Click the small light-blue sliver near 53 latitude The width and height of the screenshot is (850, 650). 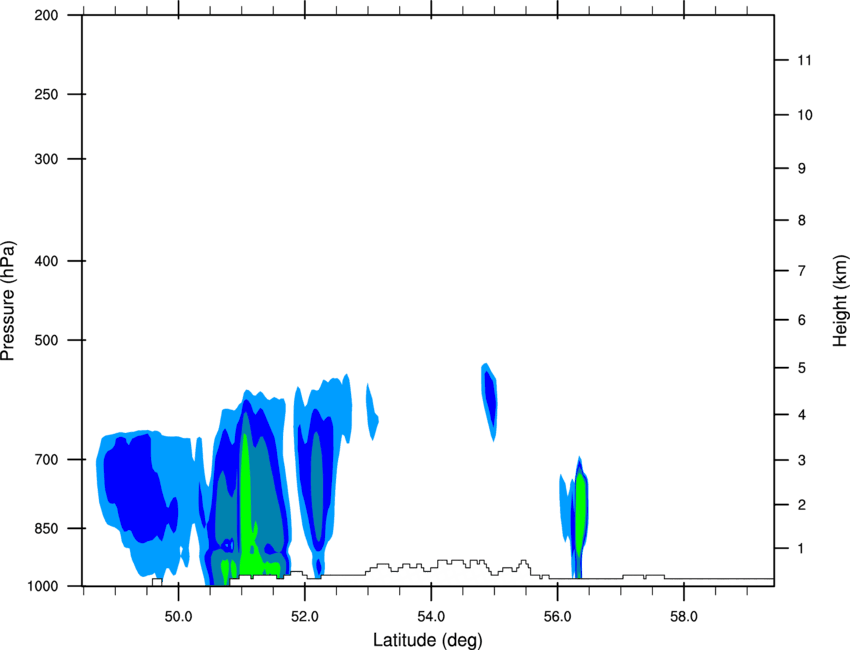point(372,412)
